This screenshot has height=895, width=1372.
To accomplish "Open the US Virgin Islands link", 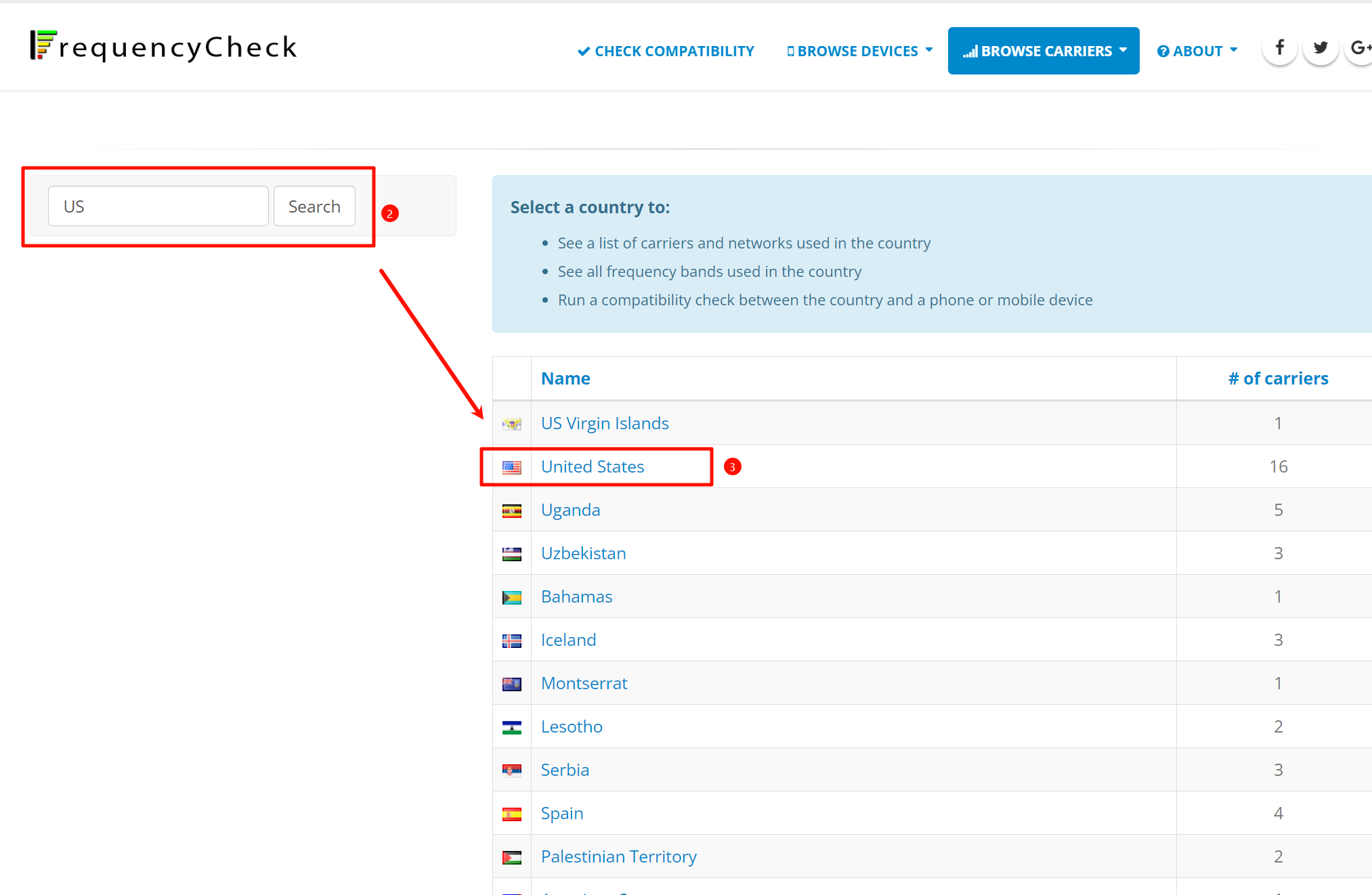I will click(x=605, y=424).
